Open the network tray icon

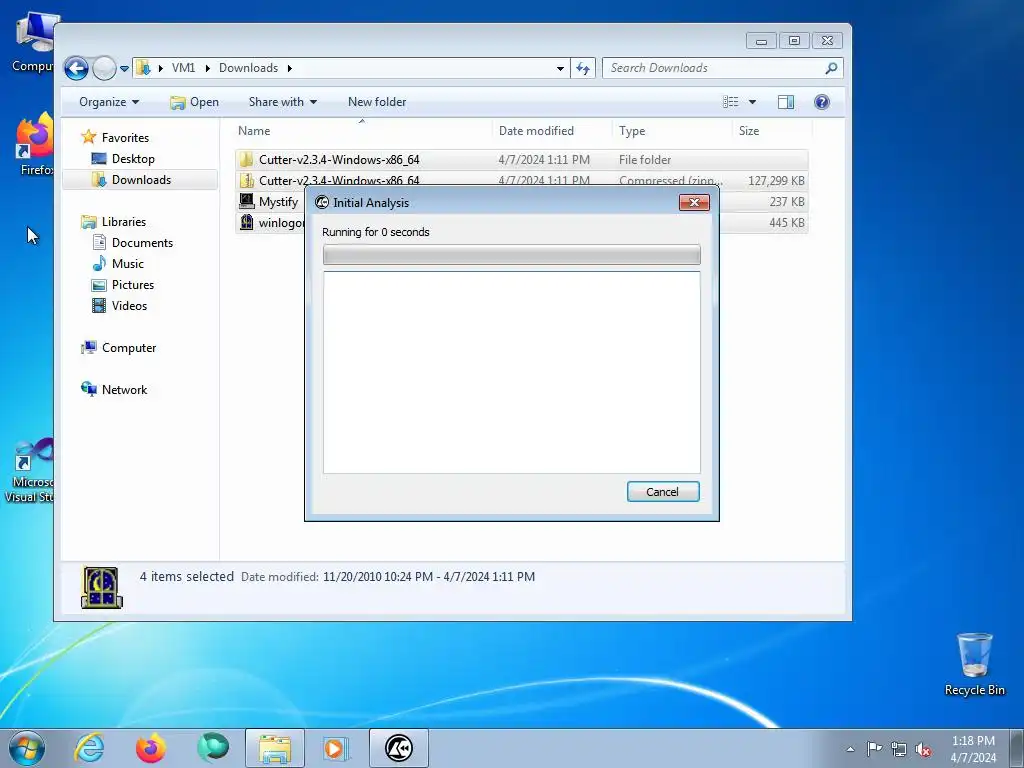pos(899,749)
